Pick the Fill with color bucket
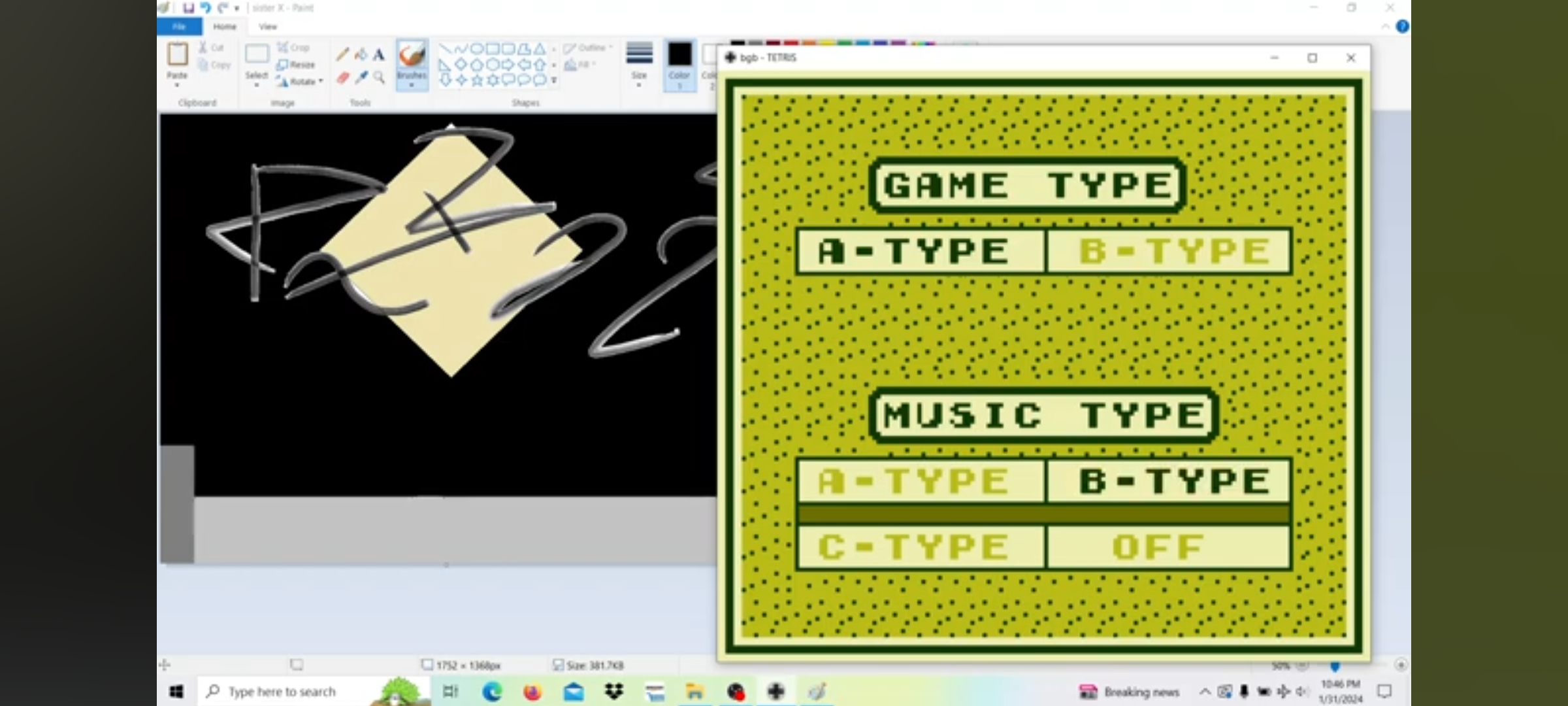The width and height of the screenshot is (1568, 706). pyautogui.click(x=361, y=55)
